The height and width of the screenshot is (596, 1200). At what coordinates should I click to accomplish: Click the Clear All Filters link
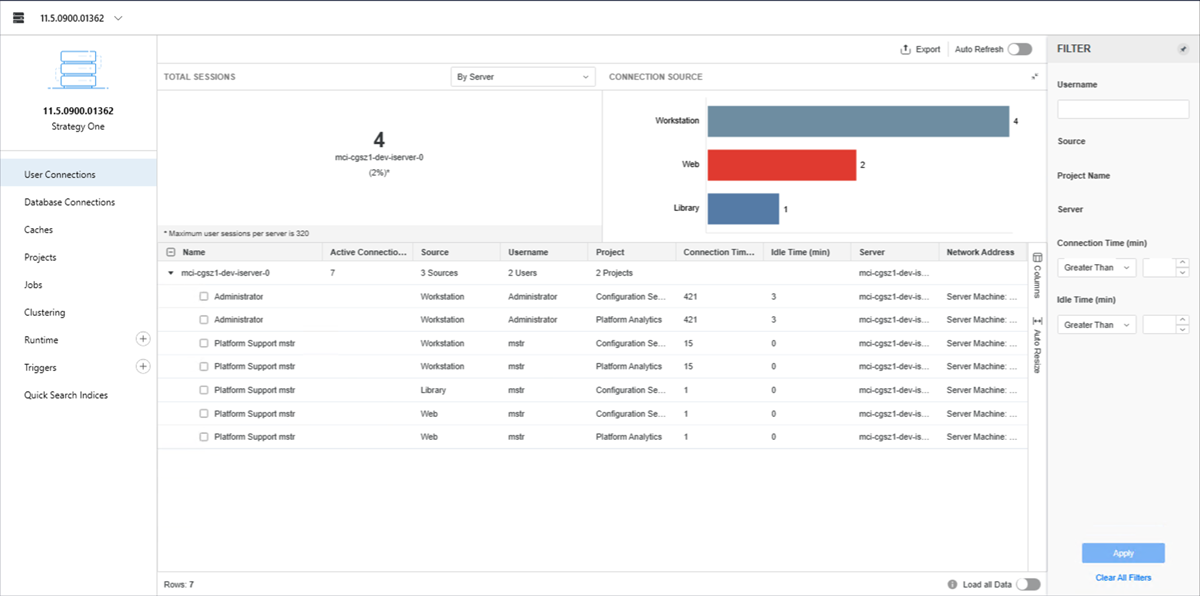coord(1122,578)
